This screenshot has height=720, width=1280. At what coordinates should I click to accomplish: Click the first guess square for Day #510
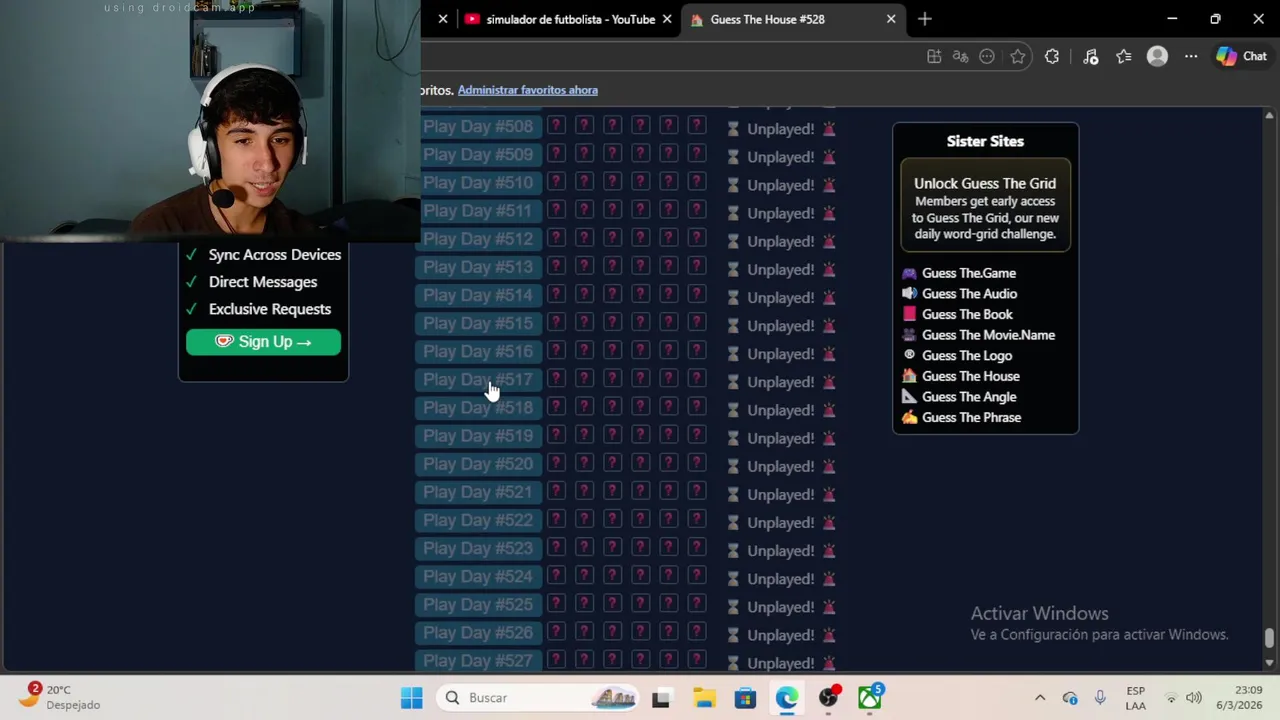pos(557,182)
